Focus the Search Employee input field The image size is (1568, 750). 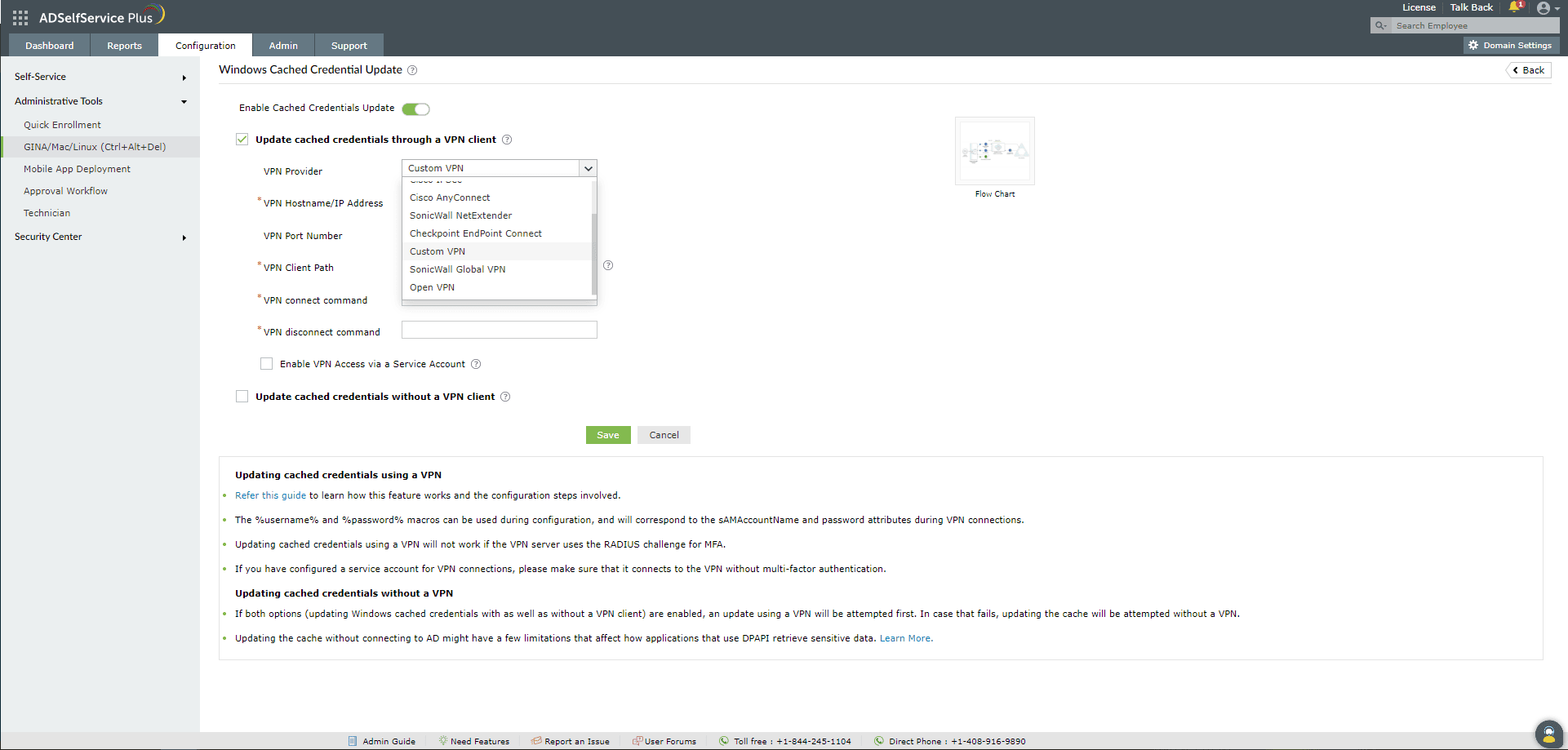1475,26
